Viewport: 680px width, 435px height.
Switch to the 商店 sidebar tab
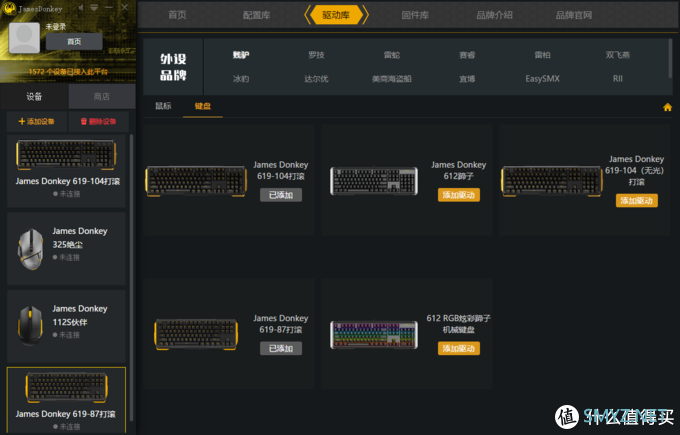coord(102,96)
